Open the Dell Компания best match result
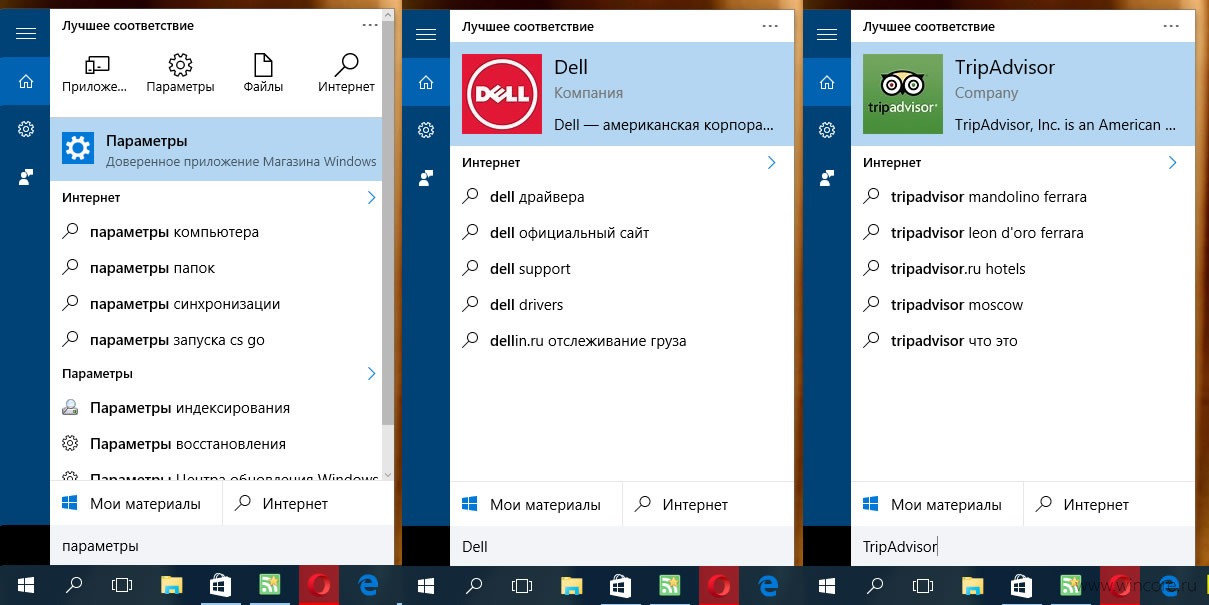This screenshot has height=605, width=1209. 622,94
